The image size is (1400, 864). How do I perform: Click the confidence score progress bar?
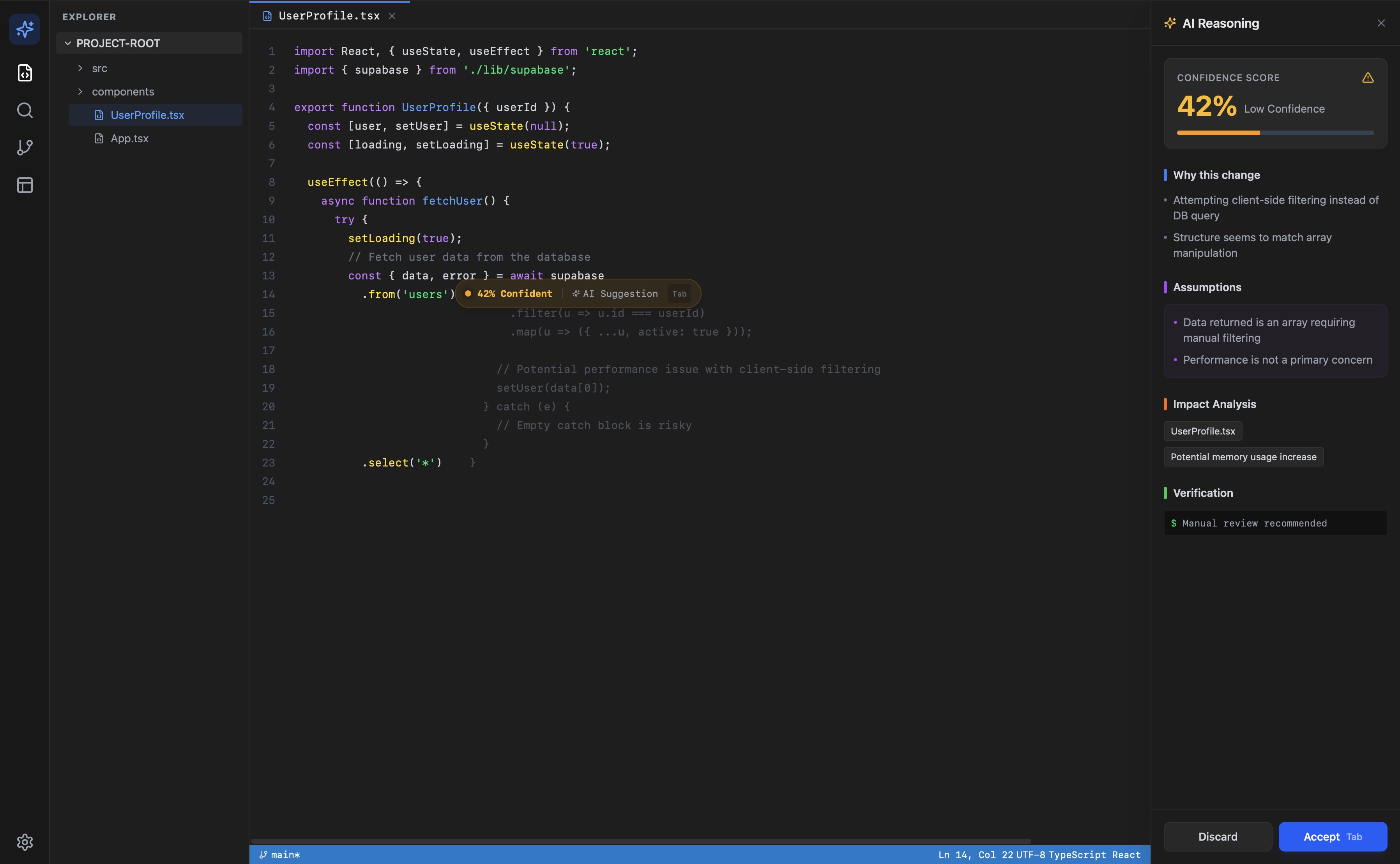pyautogui.click(x=1275, y=133)
